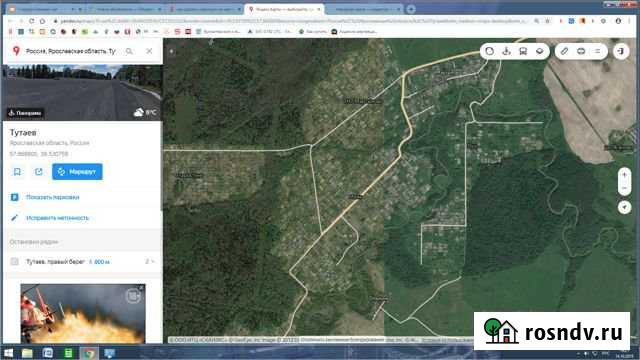Screen dimensions: 640x360
Task: Open a new browser tab with plus
Action: point(411,9)
